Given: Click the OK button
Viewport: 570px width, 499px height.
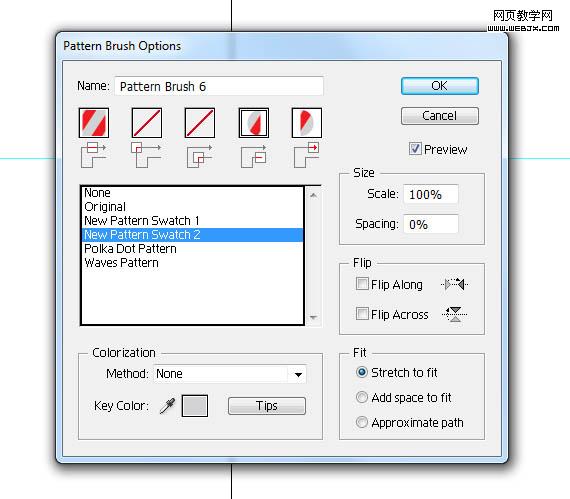Looking at the screenshot, I should coord(439,86).
